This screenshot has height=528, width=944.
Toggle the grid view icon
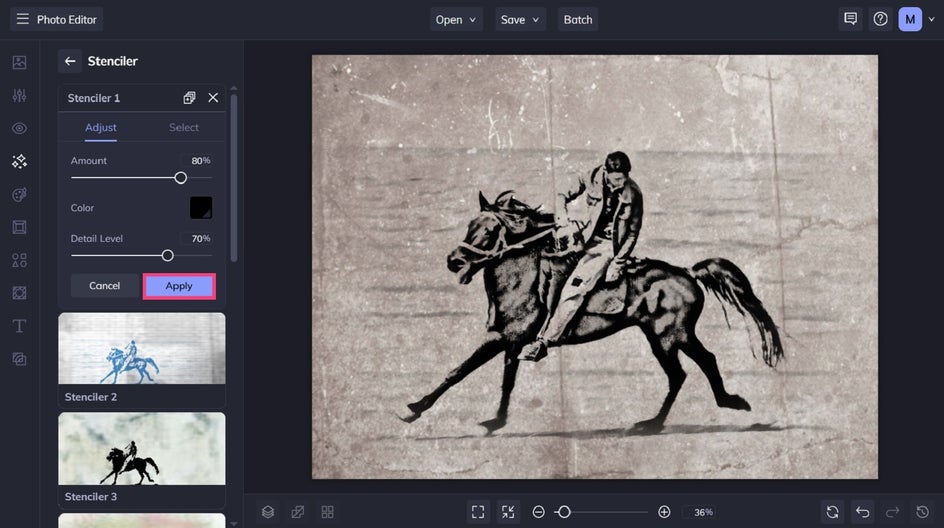tap(328, 512)
